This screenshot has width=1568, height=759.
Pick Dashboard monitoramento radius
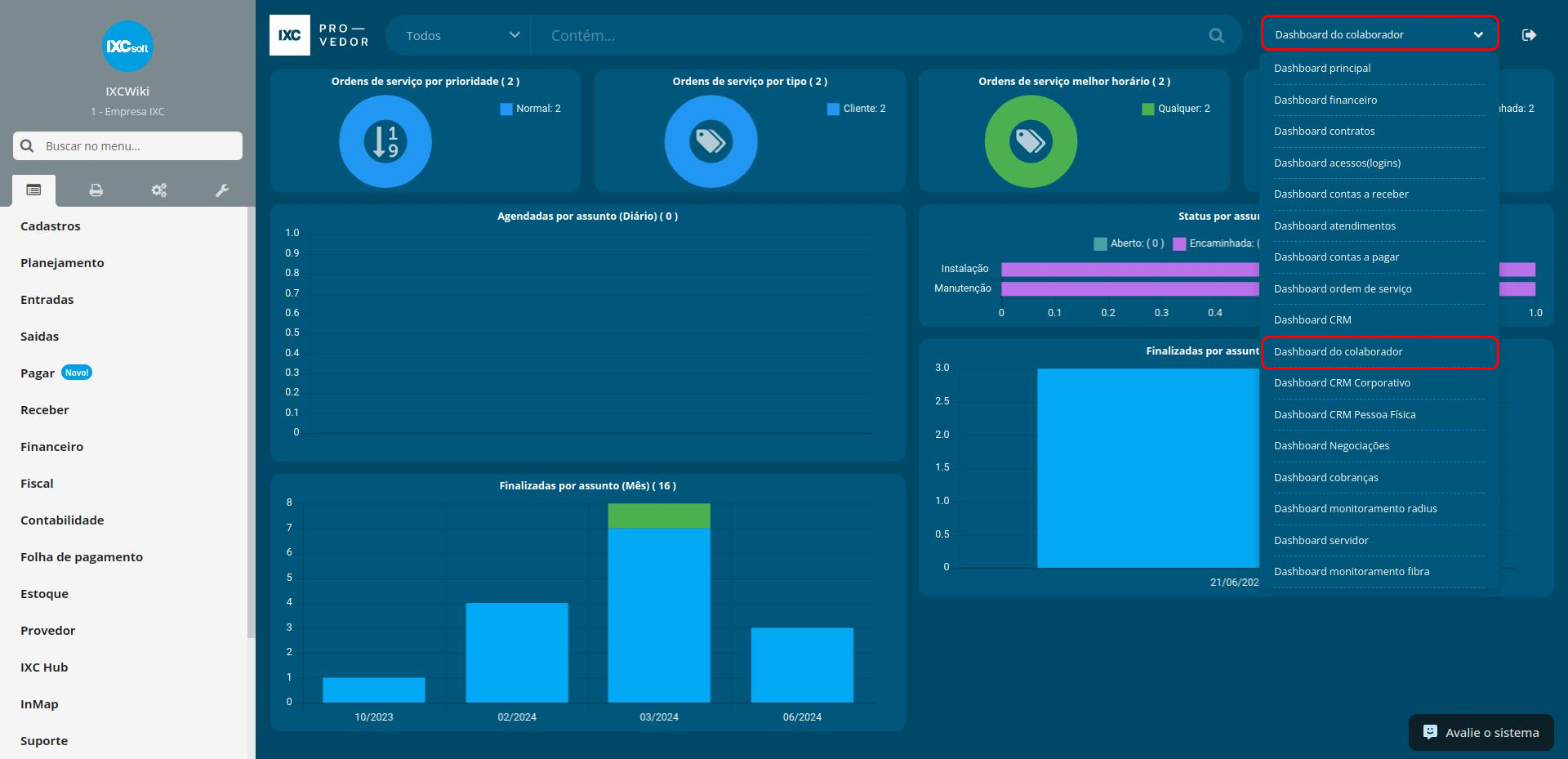pos(1379,509)
